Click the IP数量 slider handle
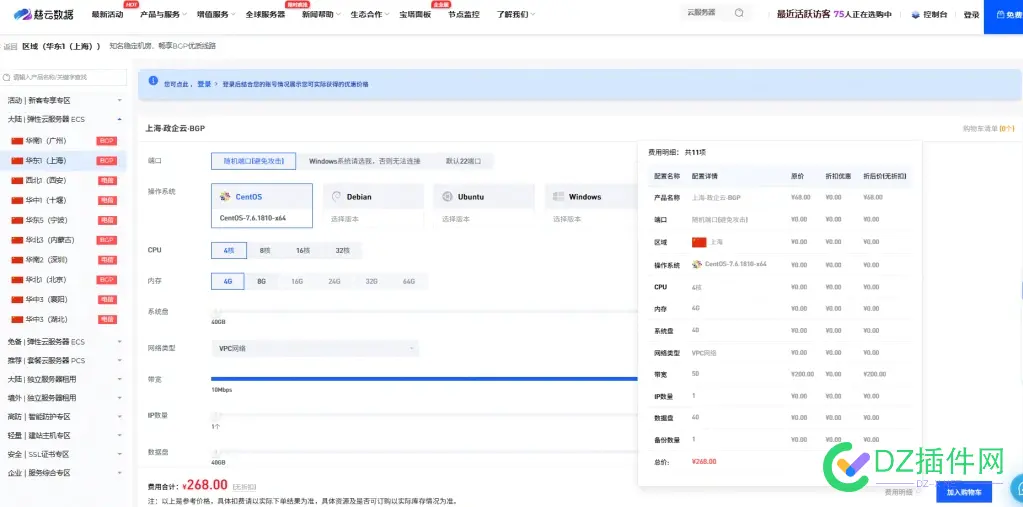Screen dimensions: 1023x507 pos(217,414)
